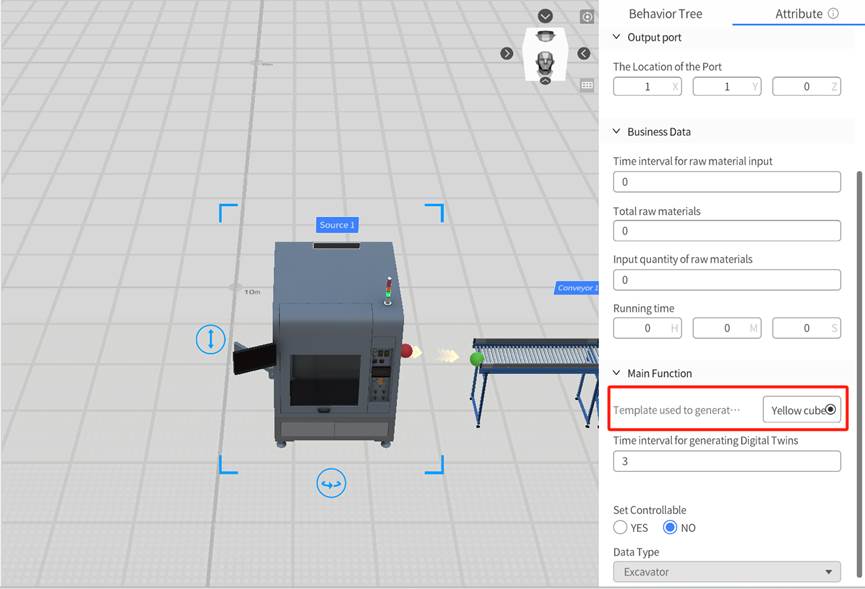Select NO for Set Controllable
The image size is (865, 589).
coord(670,527)
